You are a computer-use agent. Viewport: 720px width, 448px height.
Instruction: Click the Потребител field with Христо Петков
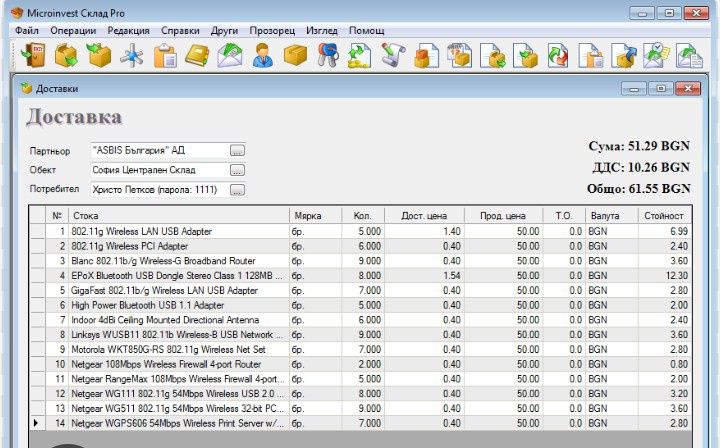(x=160, y=190)
